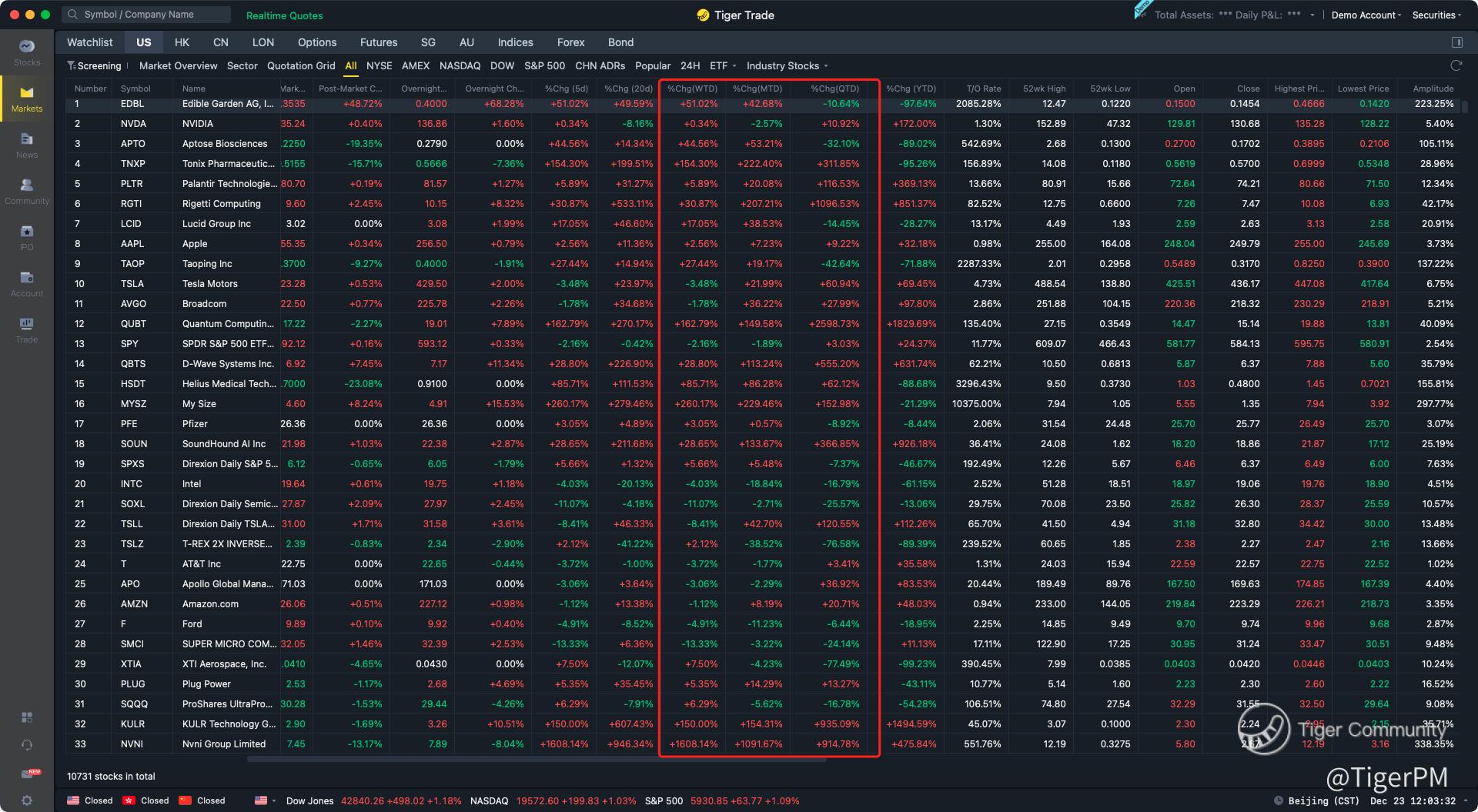Click the China flag market status

click(x=185, y=800)
